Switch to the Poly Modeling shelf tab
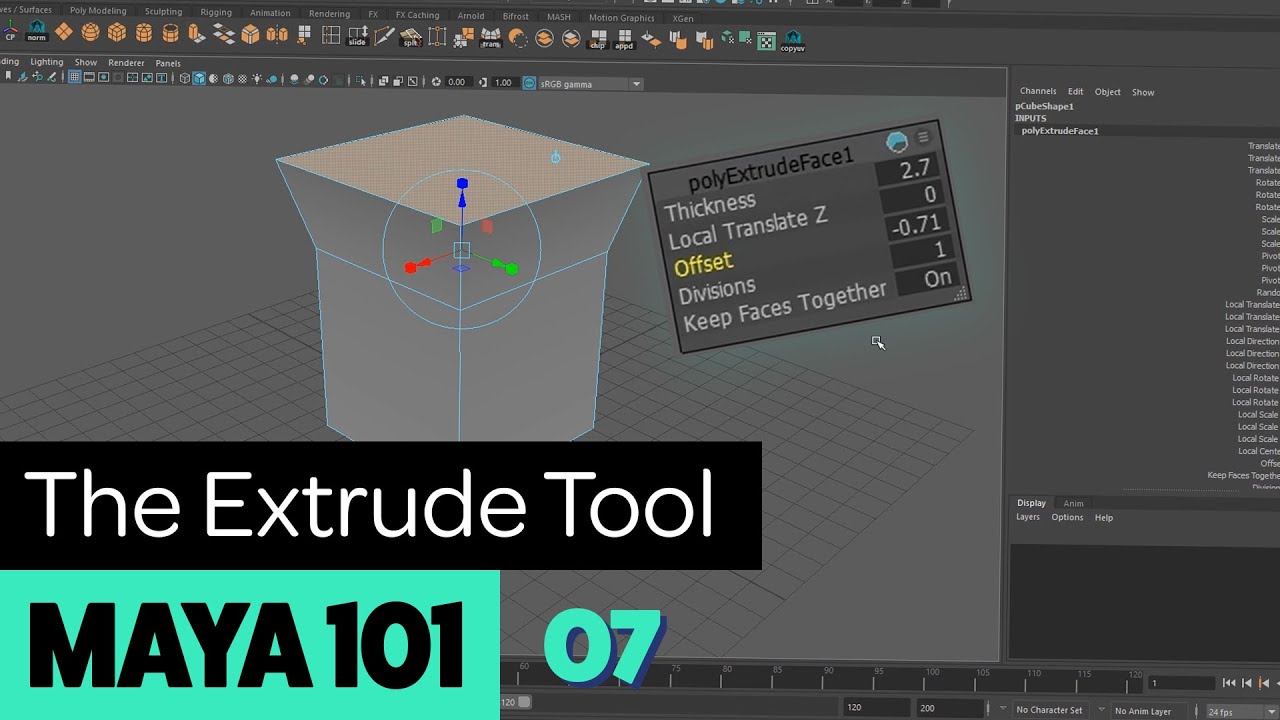This screenshot has width=1280, height=720. [98, 11]
